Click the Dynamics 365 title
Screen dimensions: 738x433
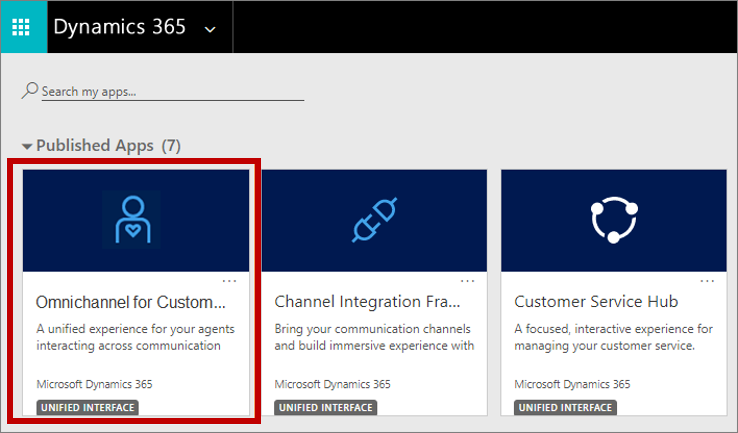coord(120,27)
